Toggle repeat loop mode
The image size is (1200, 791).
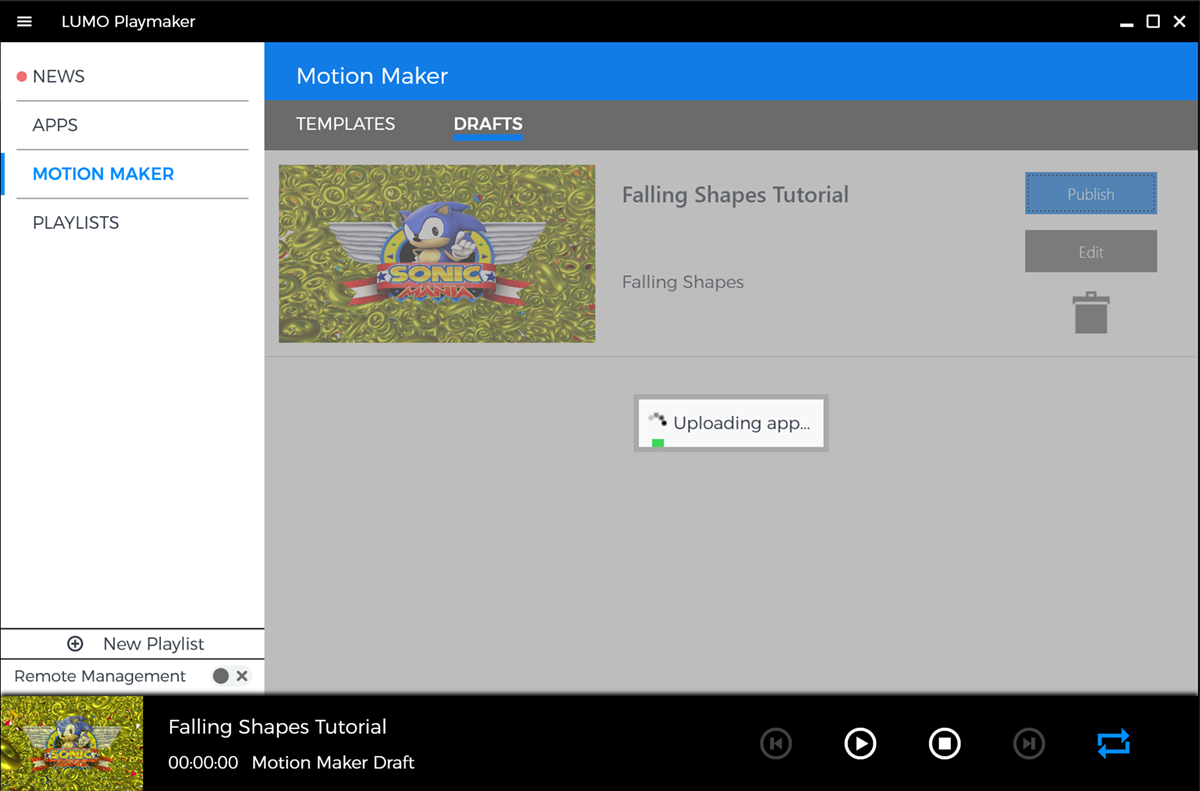point(1113,743)
